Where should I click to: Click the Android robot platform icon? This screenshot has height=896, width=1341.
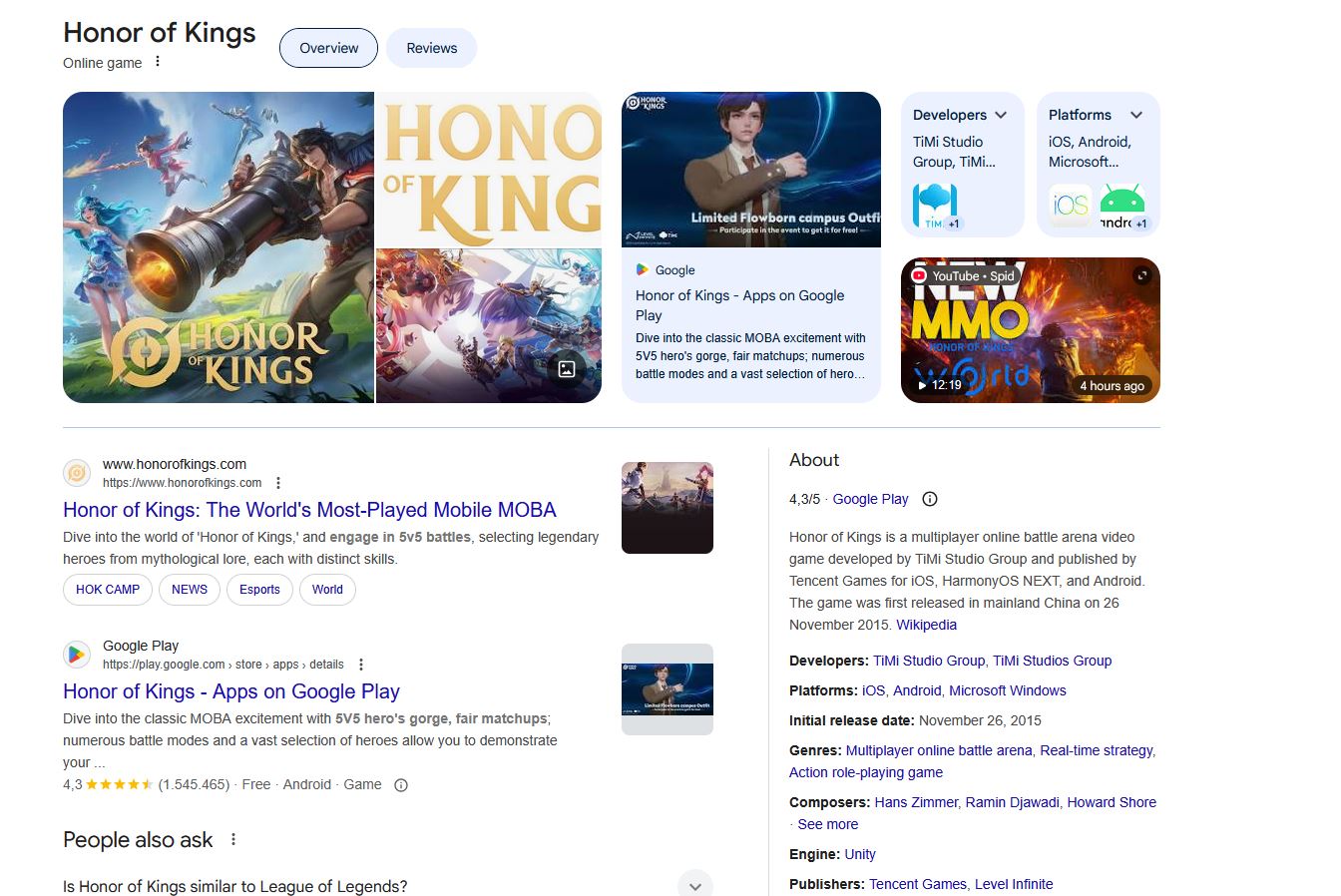click(x=1122, y=206)
